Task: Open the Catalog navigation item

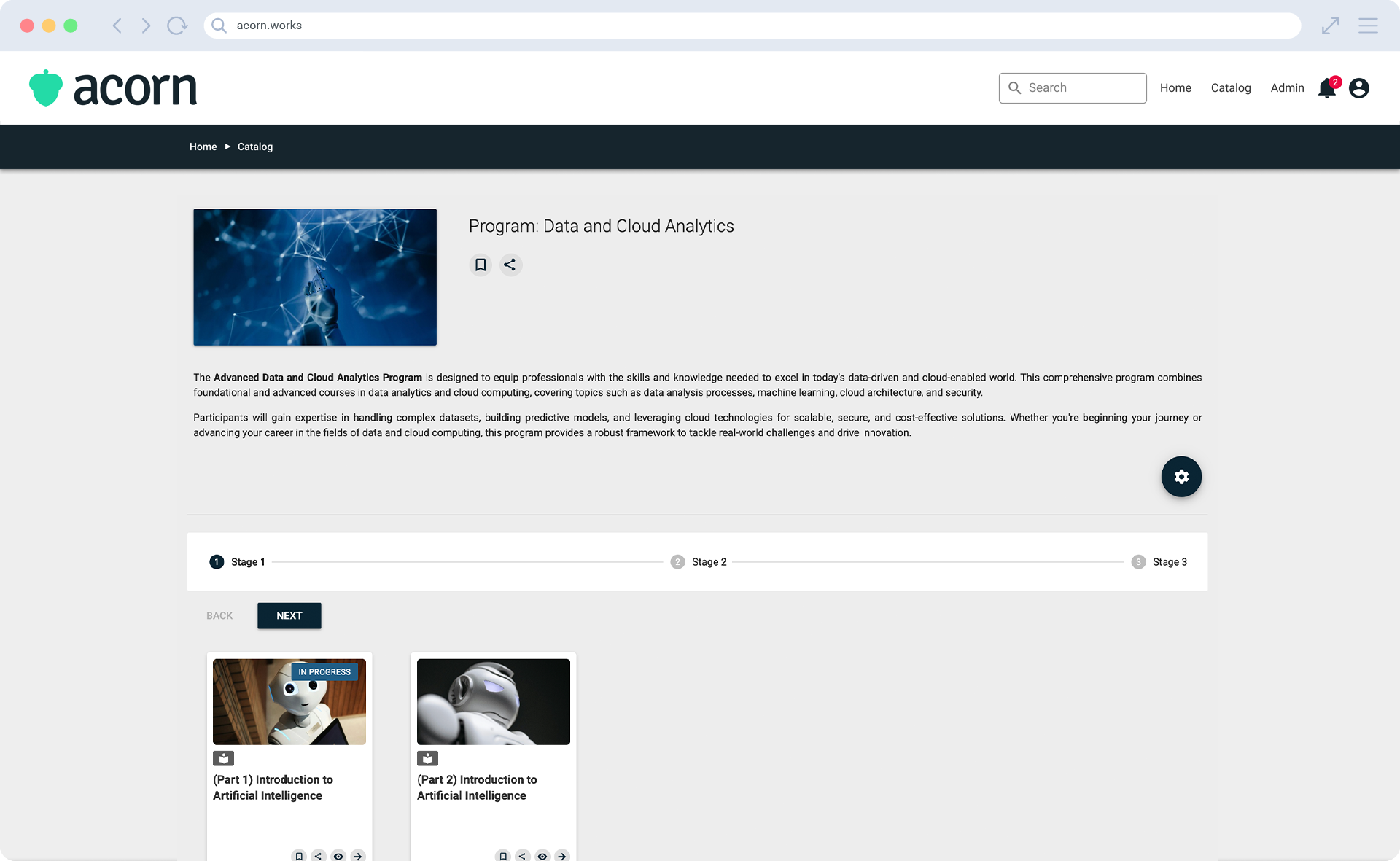Action: pyautogui.click(x=1231, y=88)
